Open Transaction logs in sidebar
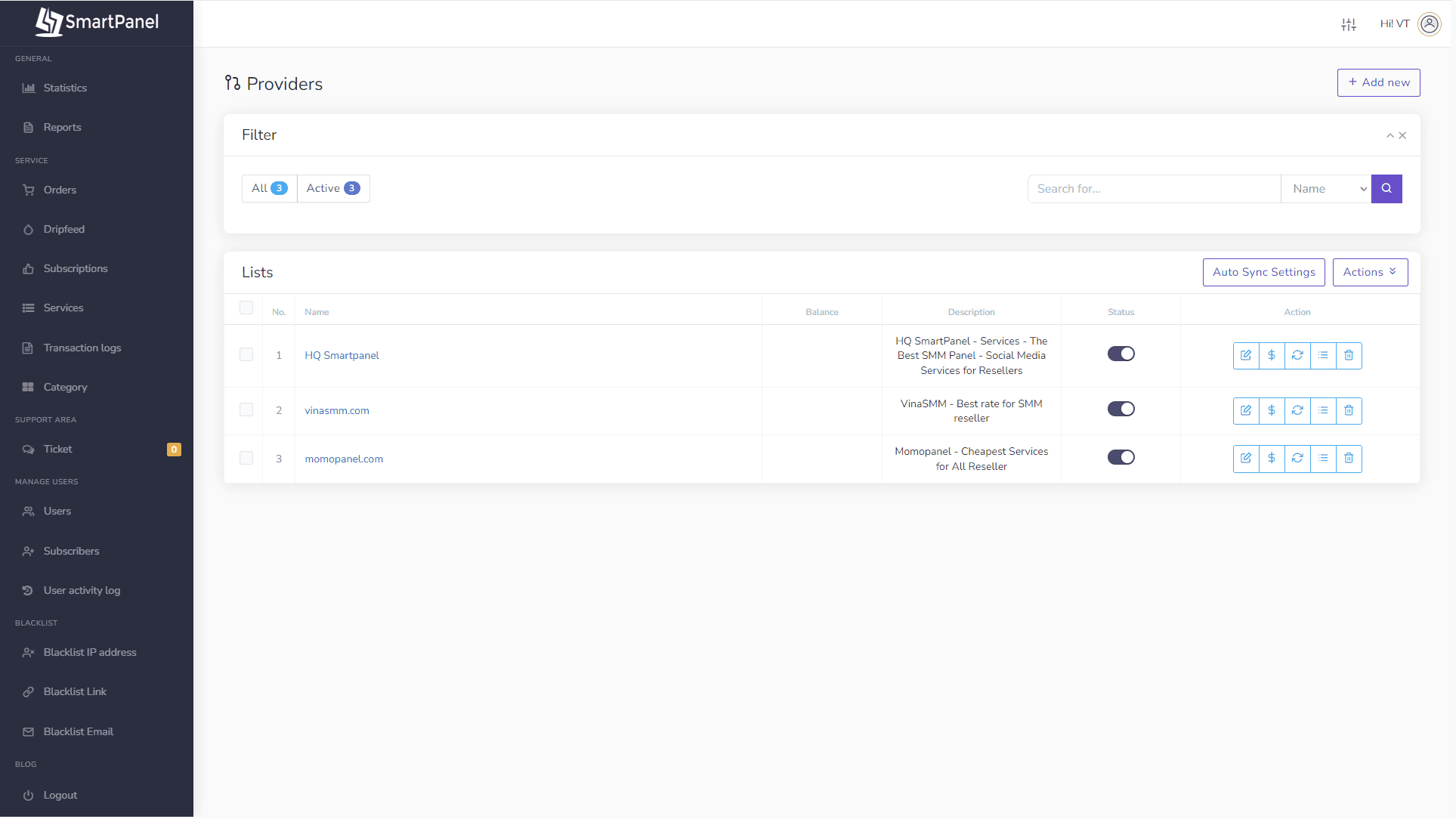Screen dimensions: 1456x819 (82, 348)
